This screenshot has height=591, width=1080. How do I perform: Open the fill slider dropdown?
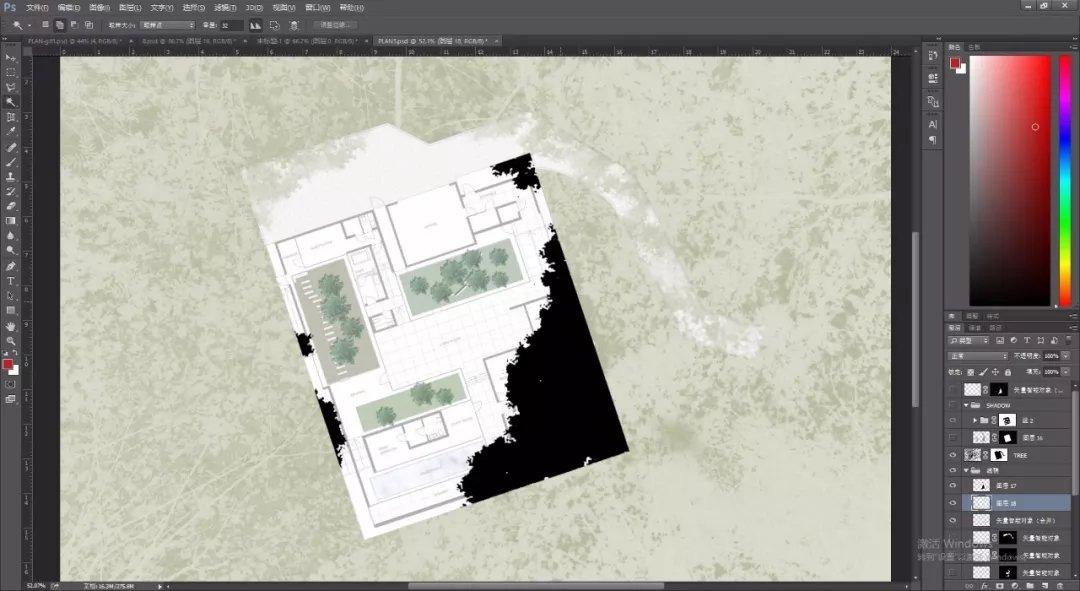coord(1066,372)
